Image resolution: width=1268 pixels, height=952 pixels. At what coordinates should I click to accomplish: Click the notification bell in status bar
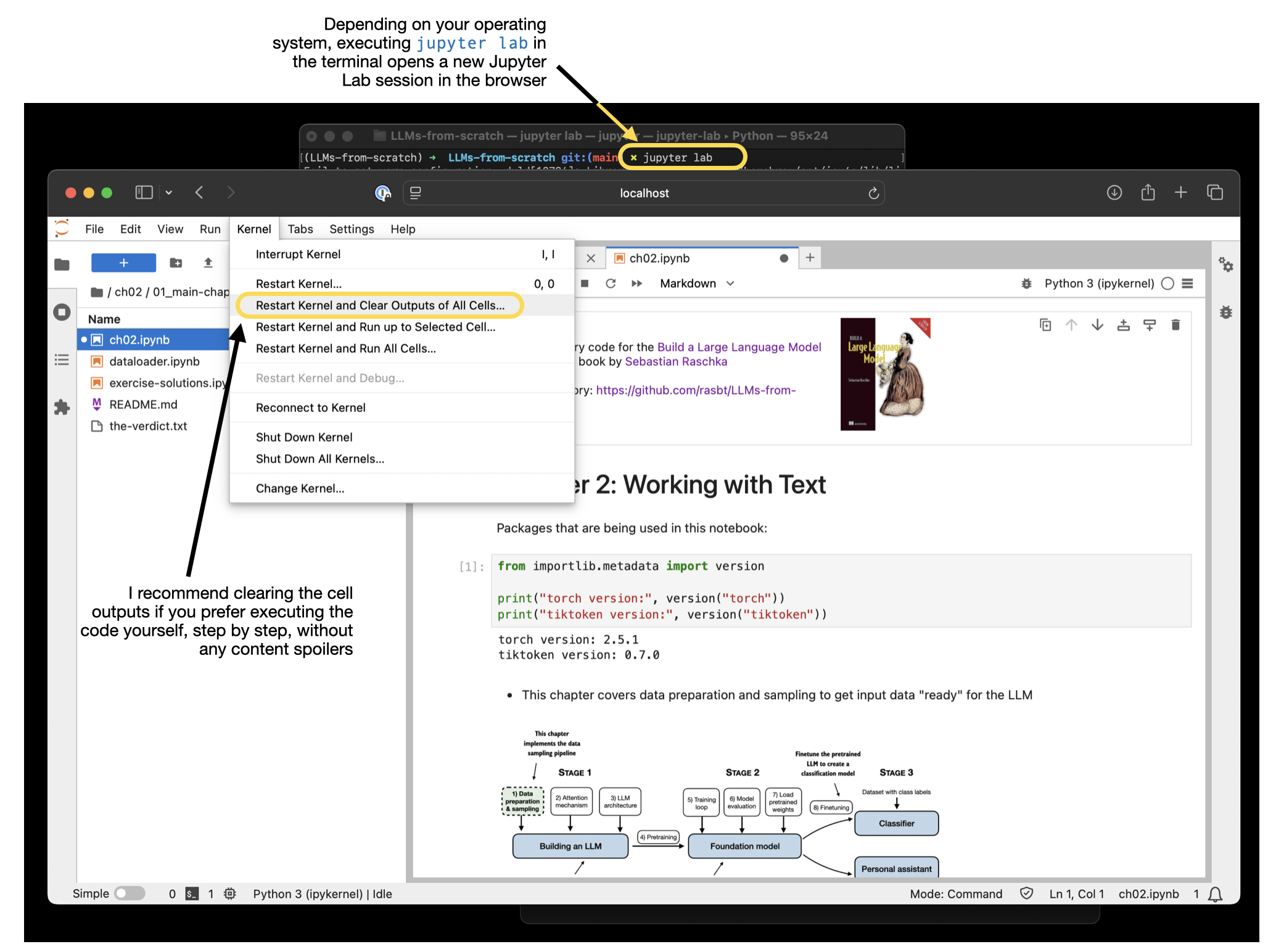tap(1215, 894)
